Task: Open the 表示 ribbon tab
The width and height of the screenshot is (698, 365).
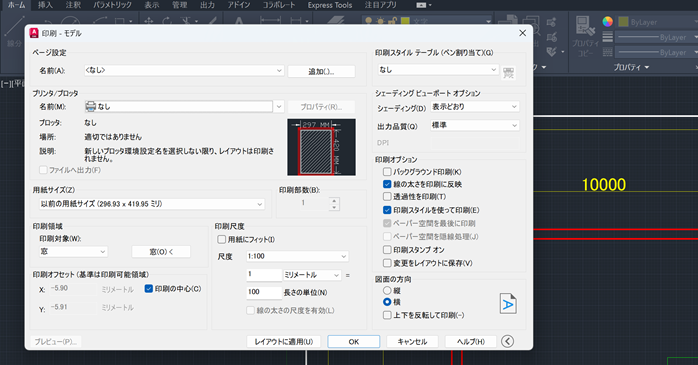Action: coord(151,5)
